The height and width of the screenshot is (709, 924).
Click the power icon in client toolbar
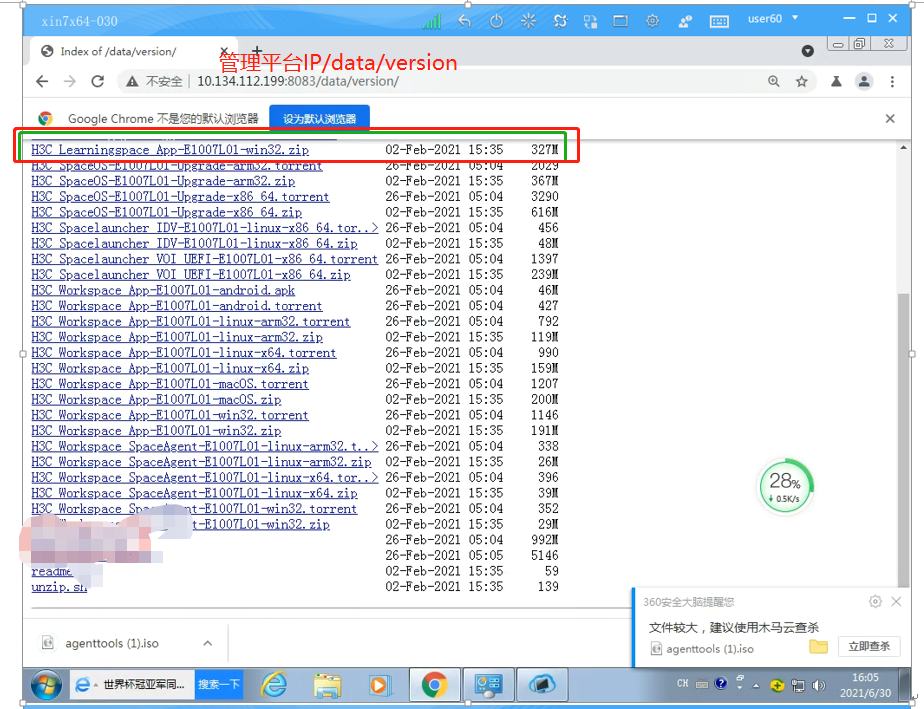pos(496,21)
